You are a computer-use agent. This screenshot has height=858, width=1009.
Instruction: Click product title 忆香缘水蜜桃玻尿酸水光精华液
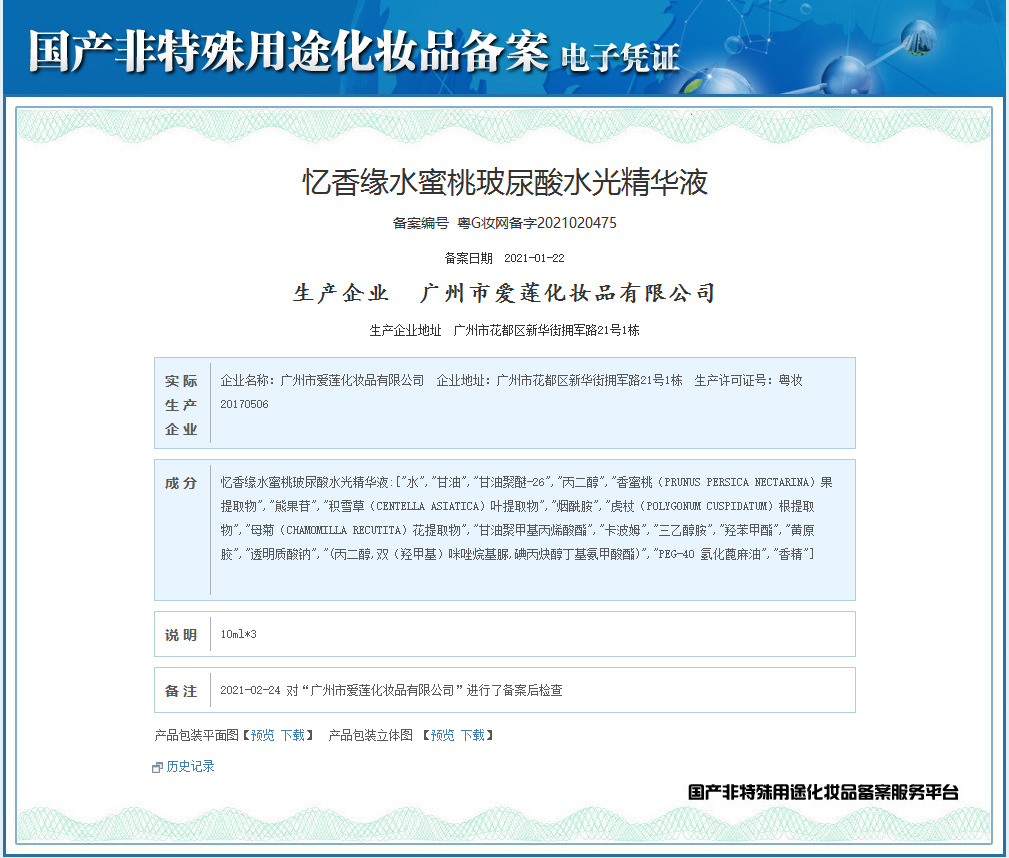click(505, 182)
